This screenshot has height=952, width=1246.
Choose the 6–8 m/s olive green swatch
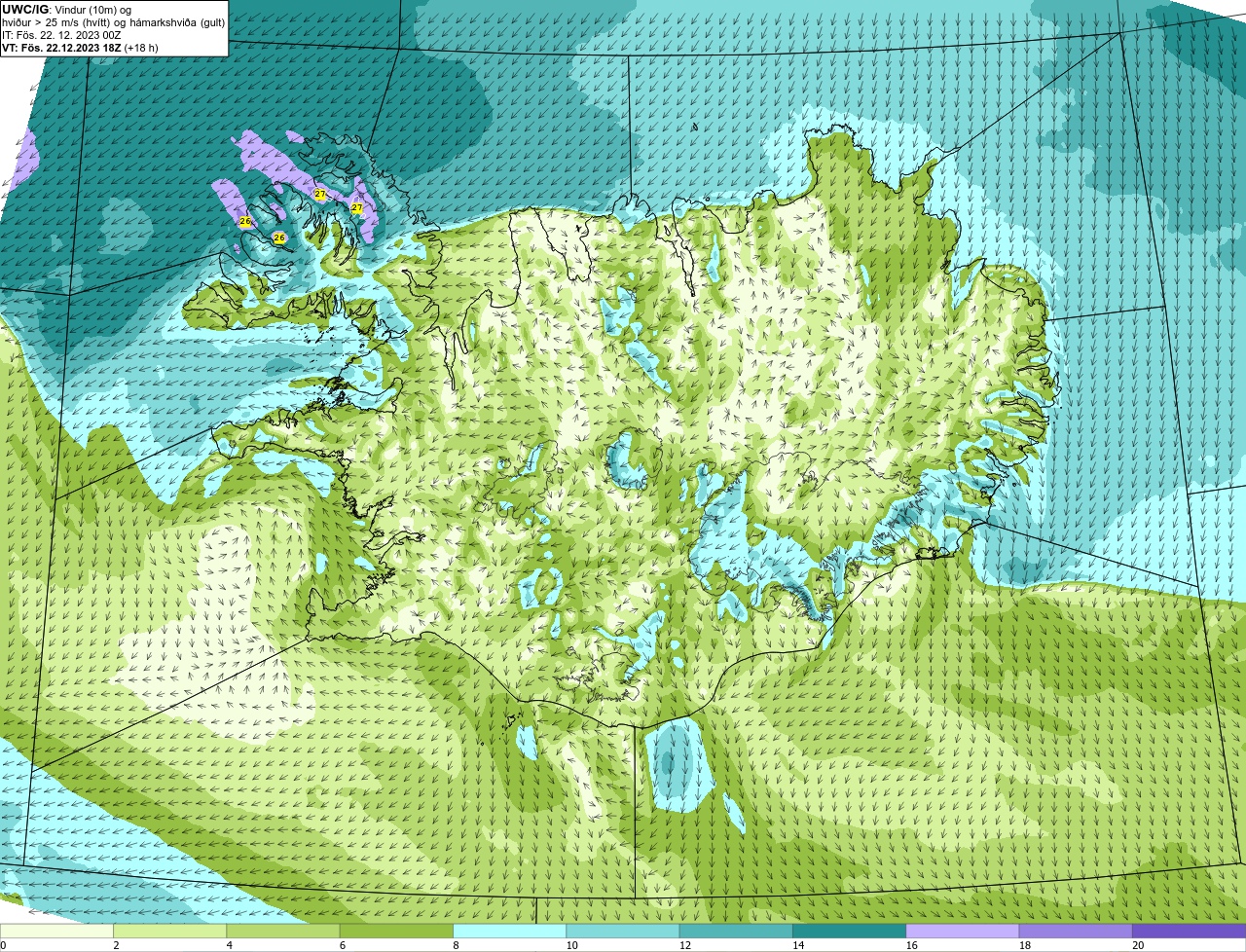(397, 931)
